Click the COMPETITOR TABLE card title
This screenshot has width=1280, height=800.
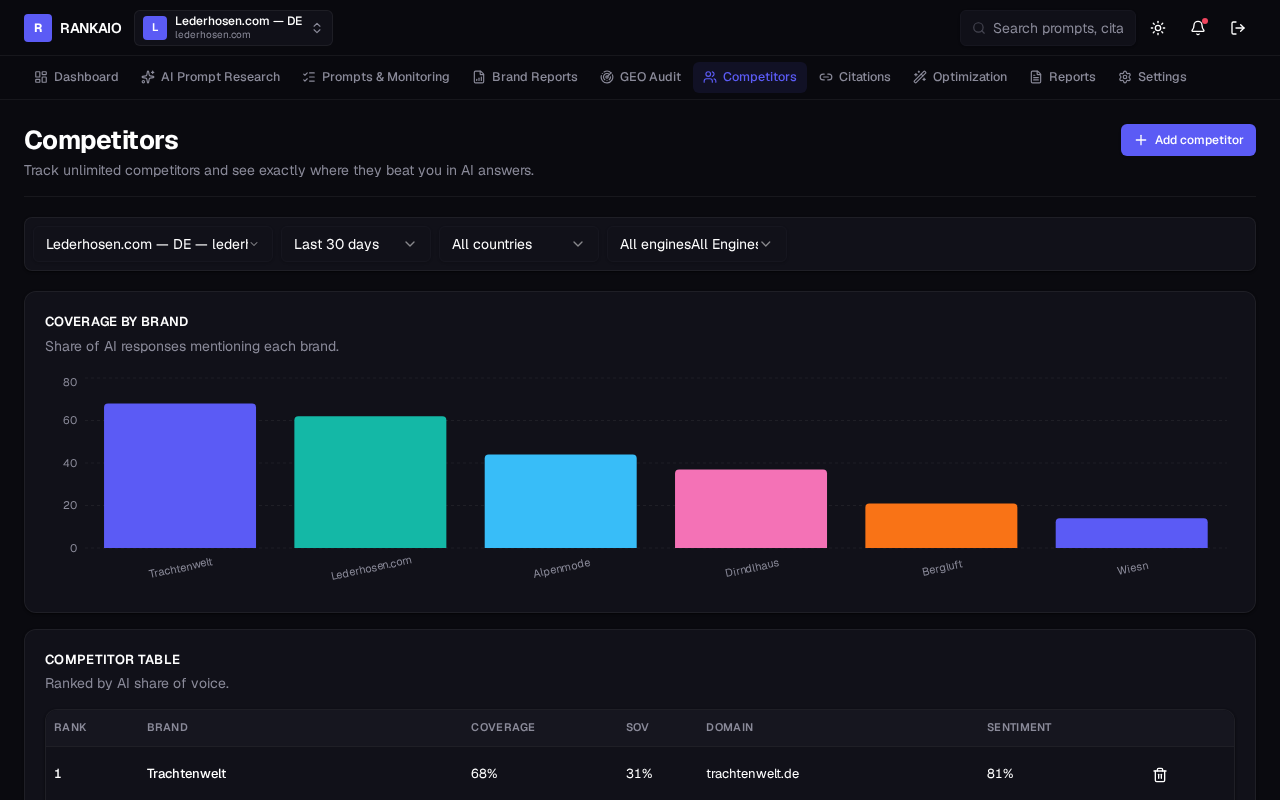coord(112,660)
